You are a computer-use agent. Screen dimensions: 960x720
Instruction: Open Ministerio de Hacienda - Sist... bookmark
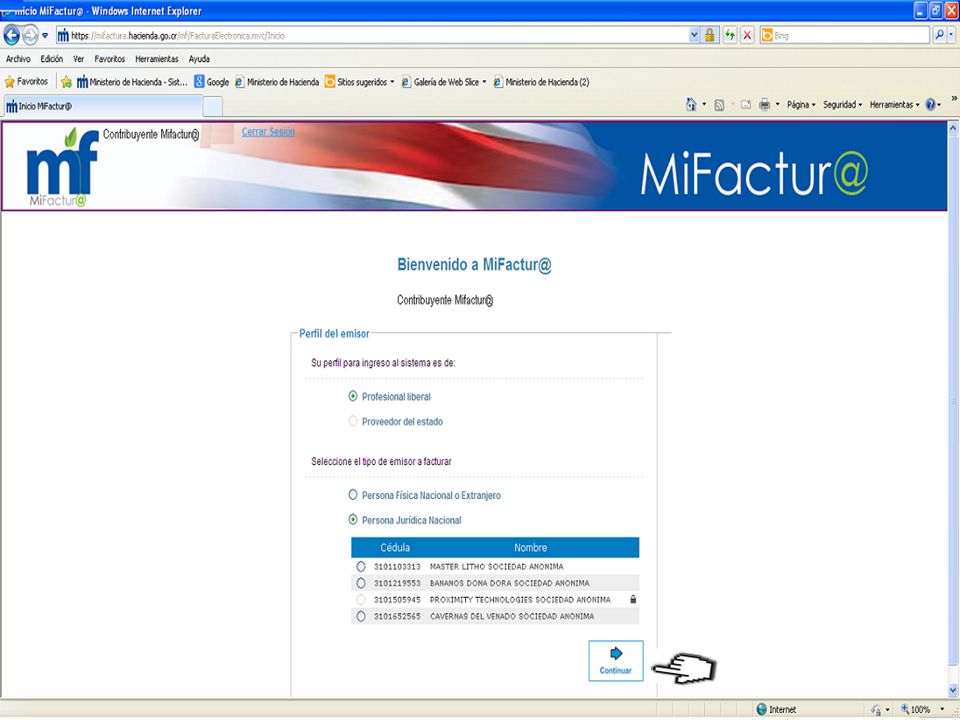point(132,82)
